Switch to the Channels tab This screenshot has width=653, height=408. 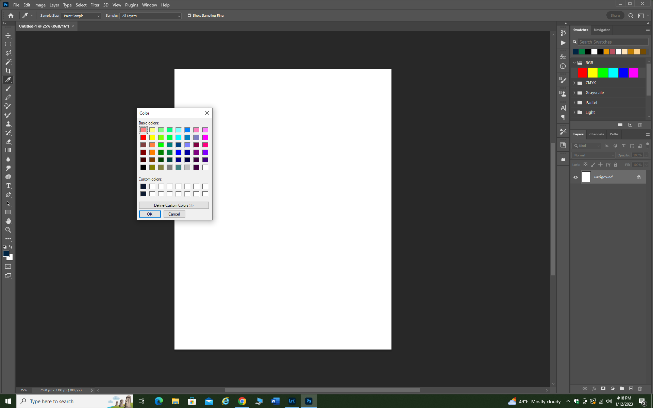[596, 134]
